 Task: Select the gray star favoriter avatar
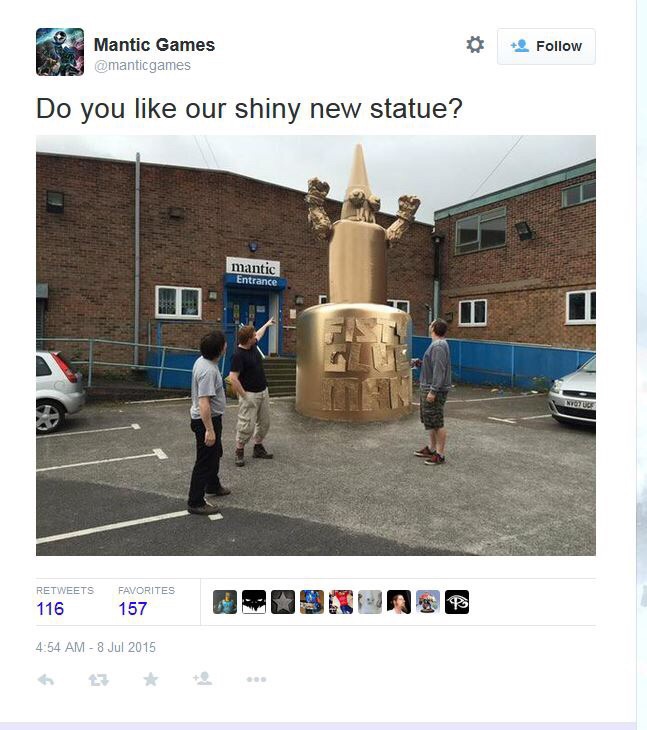tap(283, 602)
